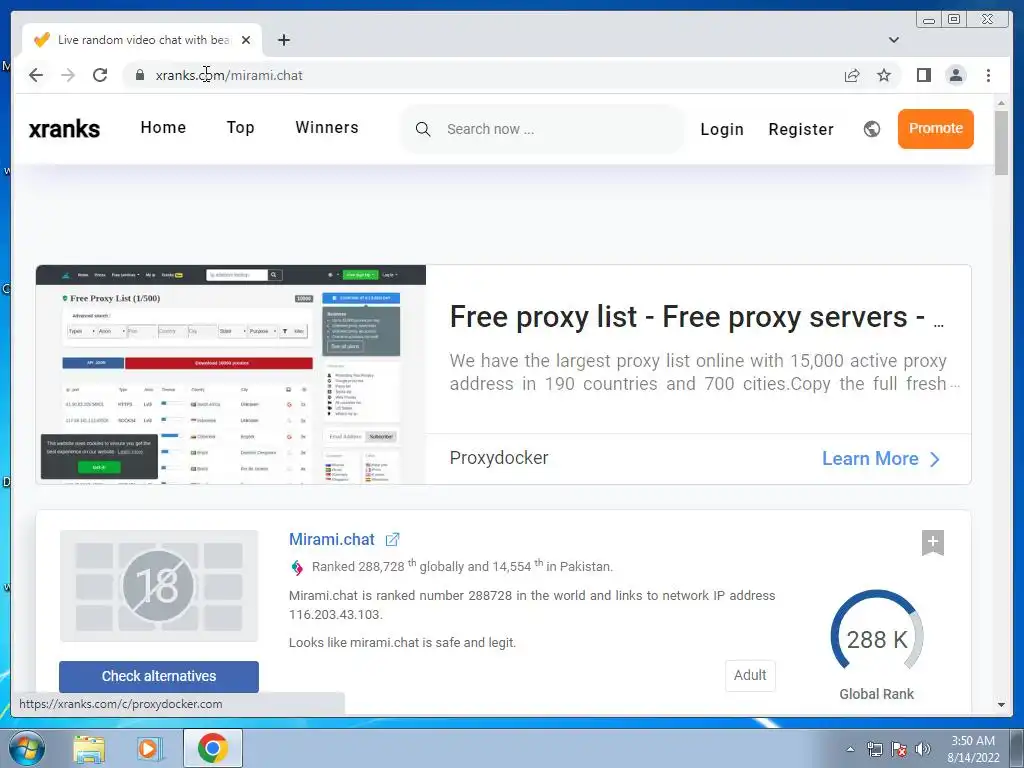
Task: Click the padlock site info icon
Action: click(140, 75)
